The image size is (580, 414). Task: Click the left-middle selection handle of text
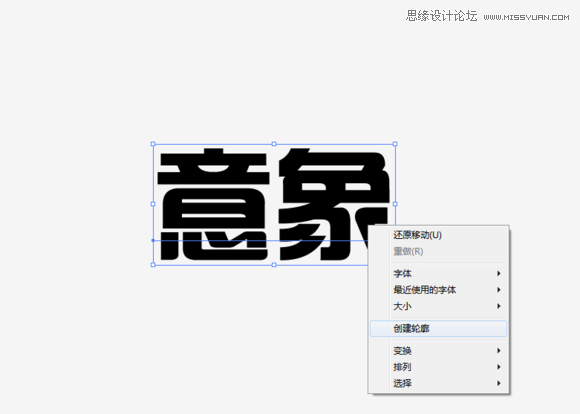153,204
